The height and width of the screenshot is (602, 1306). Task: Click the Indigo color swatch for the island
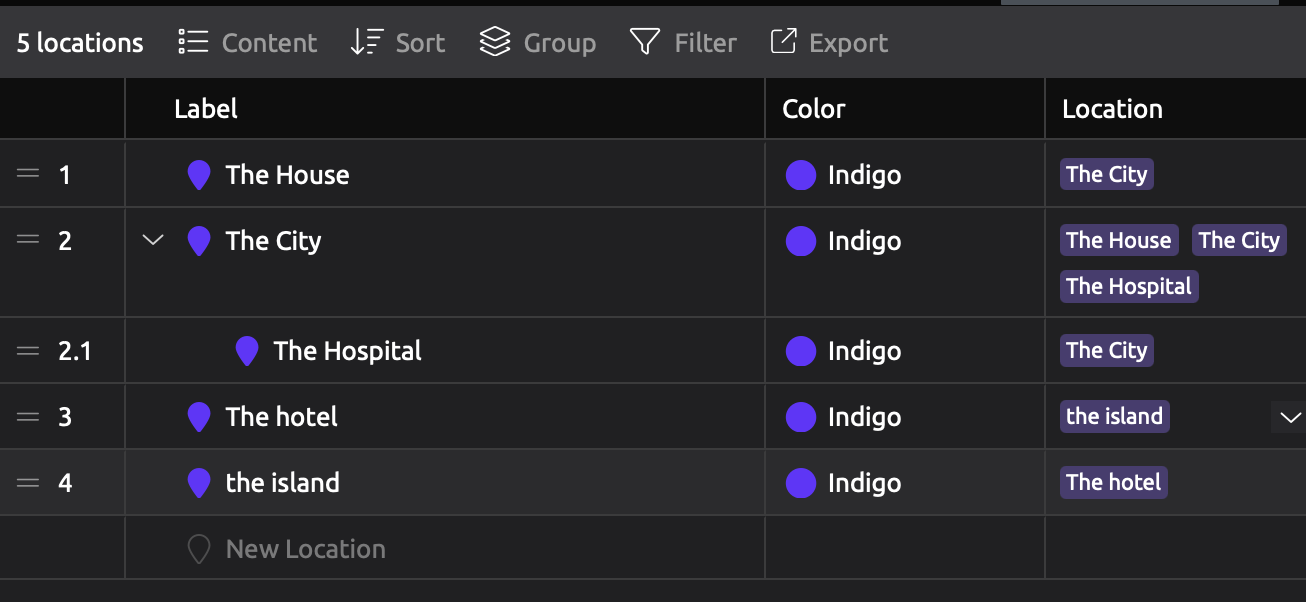point(801,483)
